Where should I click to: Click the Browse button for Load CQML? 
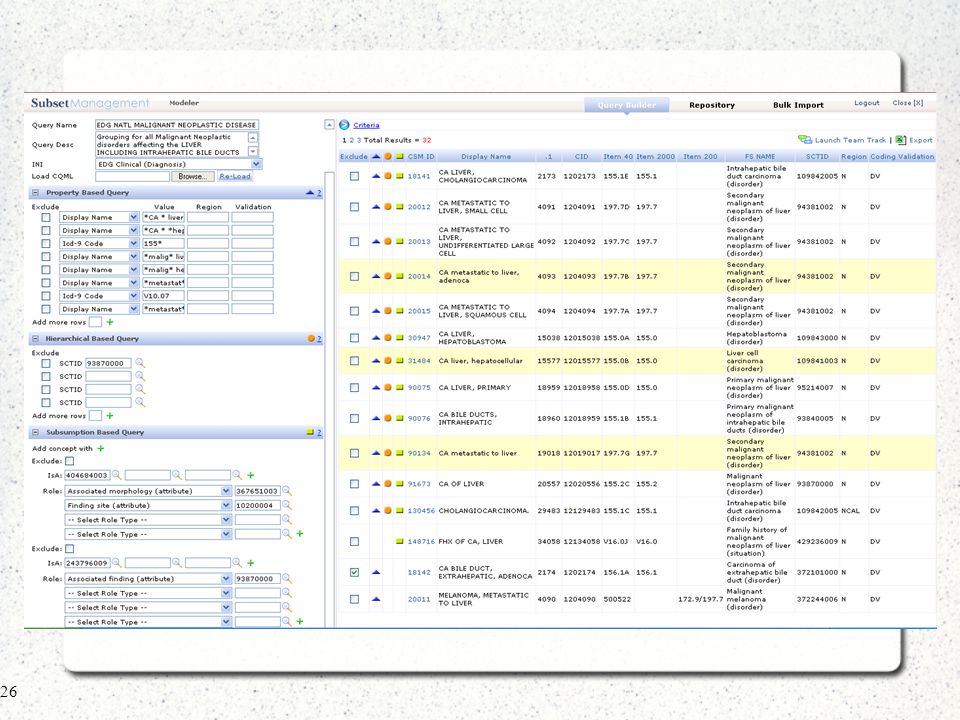click(192, 176)
